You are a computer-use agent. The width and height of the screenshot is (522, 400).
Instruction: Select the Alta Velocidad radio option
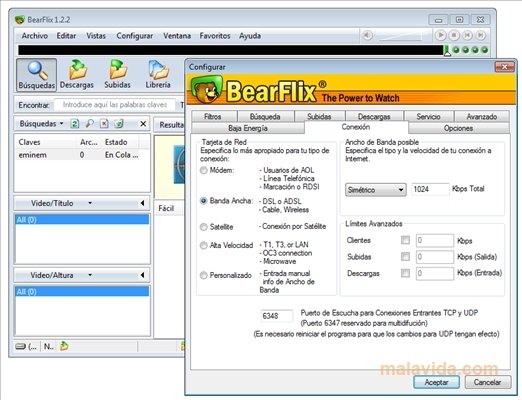(x=203, y=246)
